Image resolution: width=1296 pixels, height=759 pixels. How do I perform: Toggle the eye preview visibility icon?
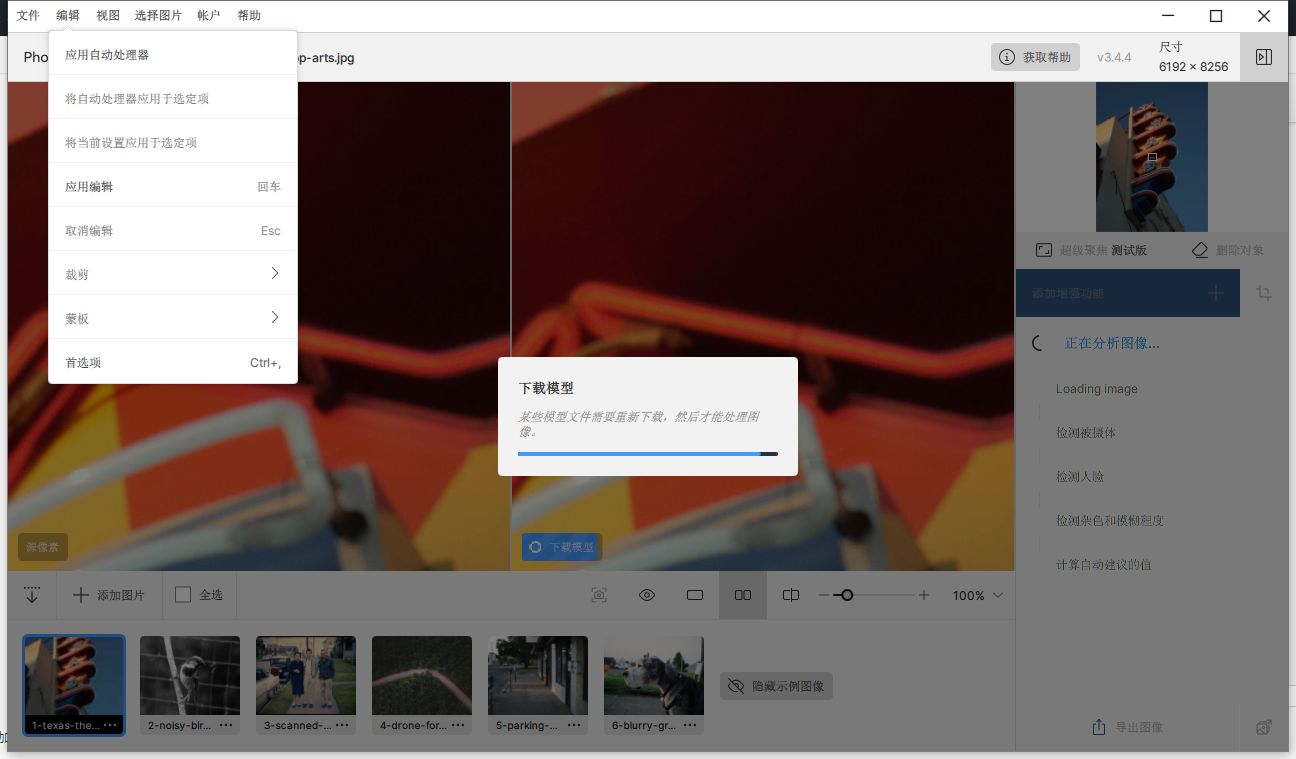pos(647,595)
